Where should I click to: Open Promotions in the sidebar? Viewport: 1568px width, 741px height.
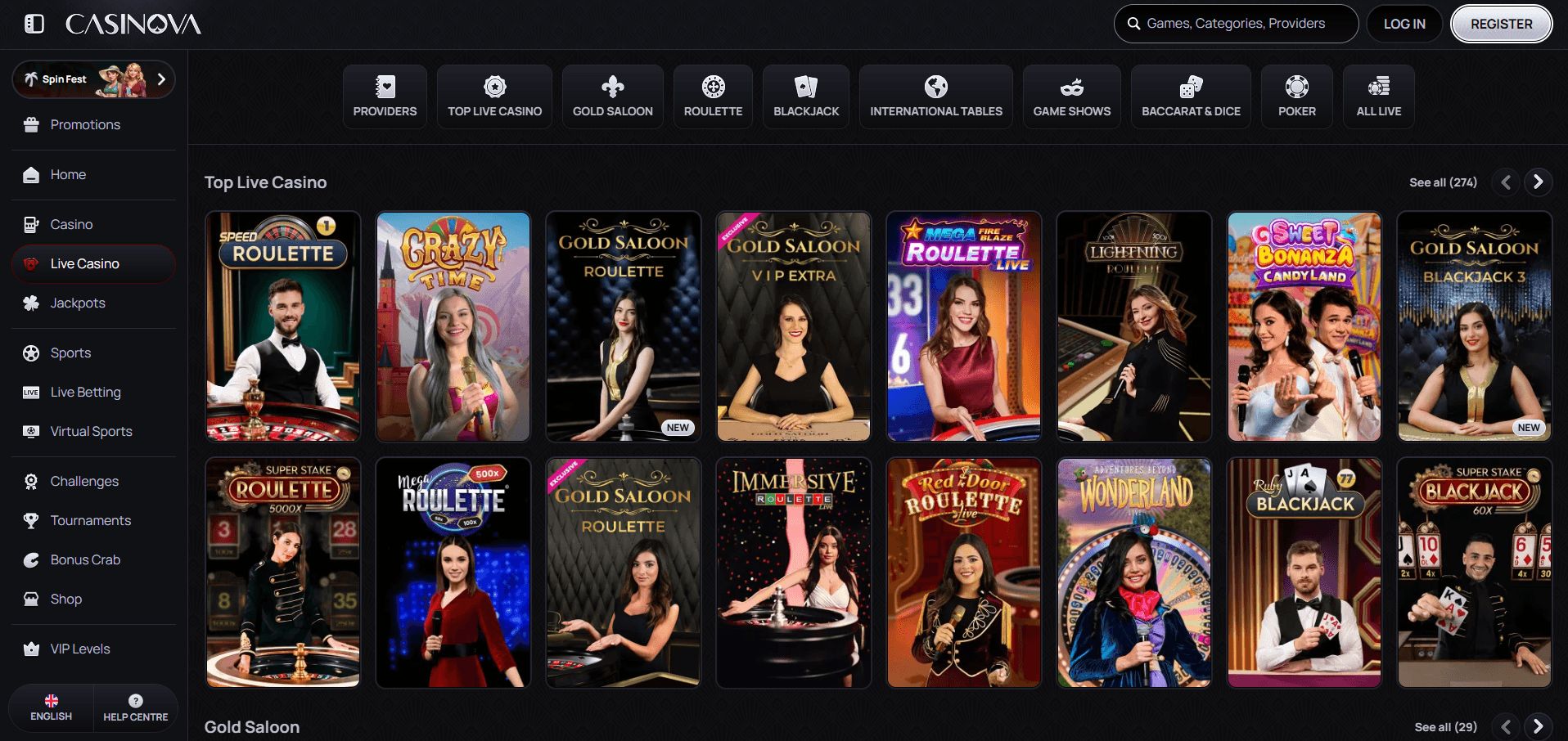(93, 124)
